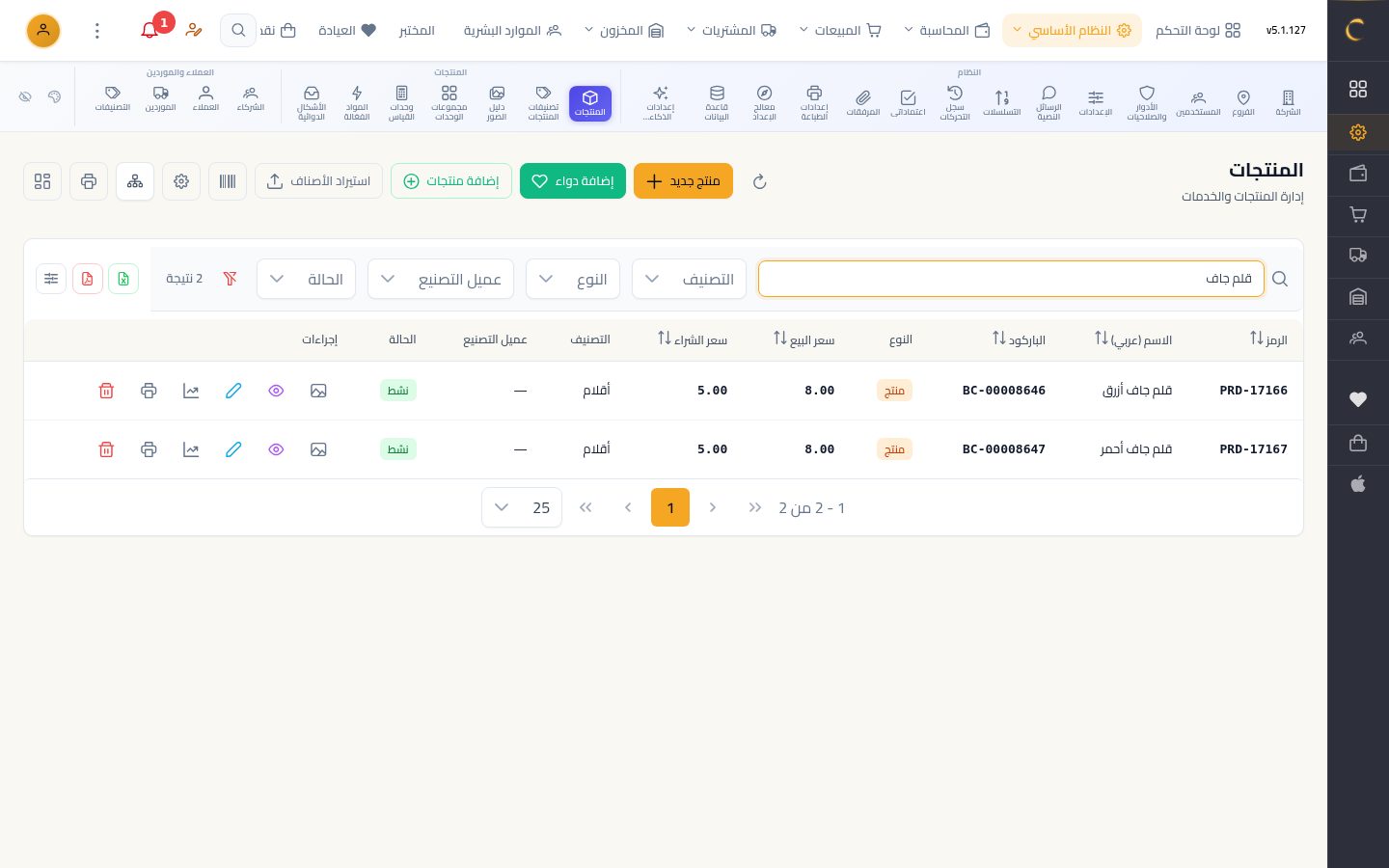Clear filters with the red funnel icon
The image size is (1389, 868).
click(230, 279)
